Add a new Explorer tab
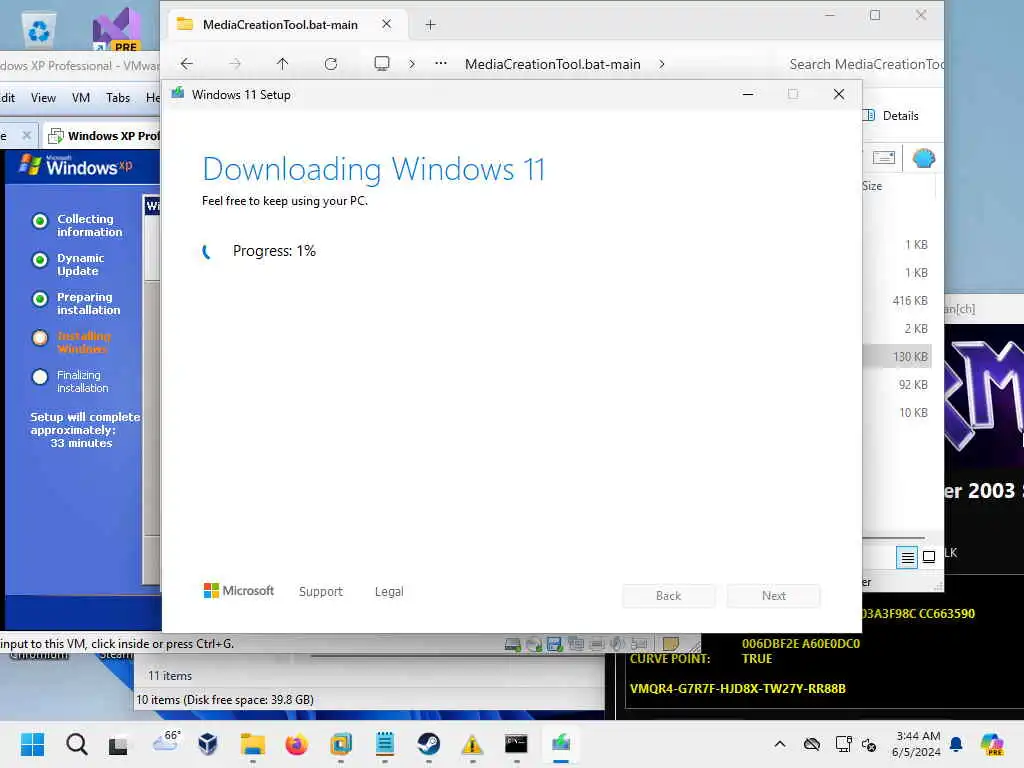The width and height of the screenshot is (1024, 768). (x=430, y=25)
